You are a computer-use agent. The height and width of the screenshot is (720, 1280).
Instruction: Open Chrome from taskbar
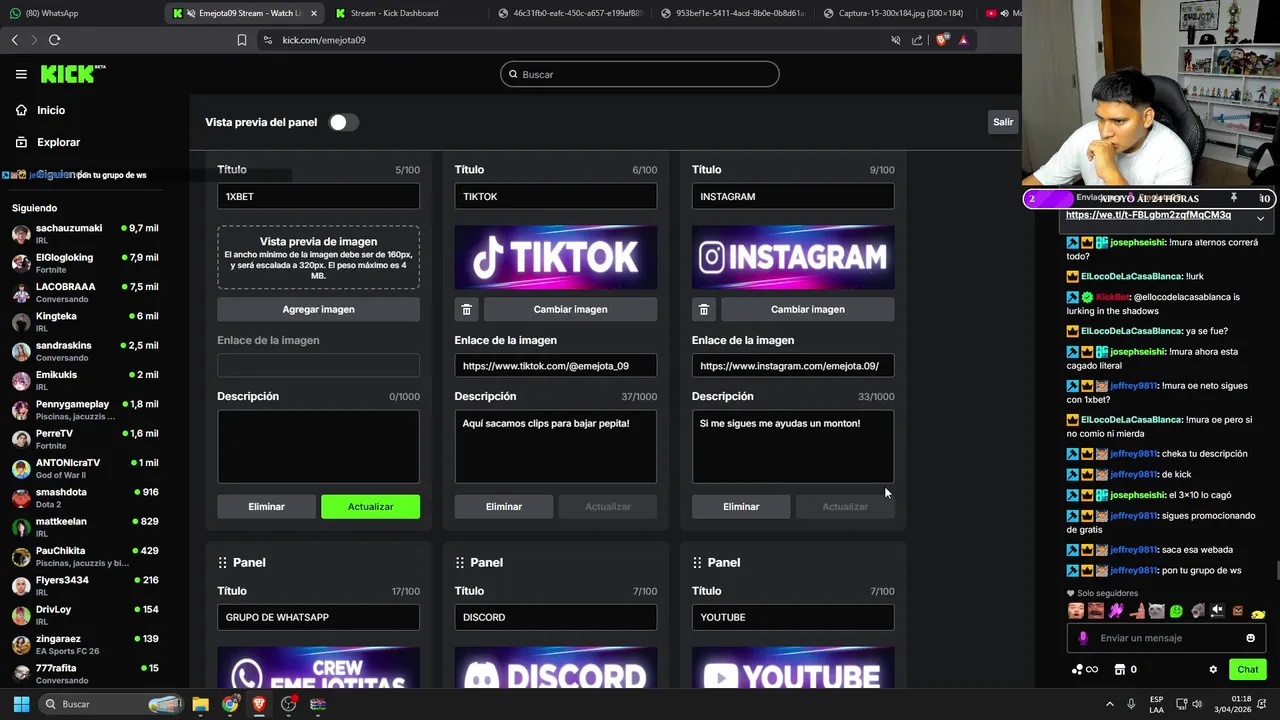pyautogui.click(x=230, y=704)
